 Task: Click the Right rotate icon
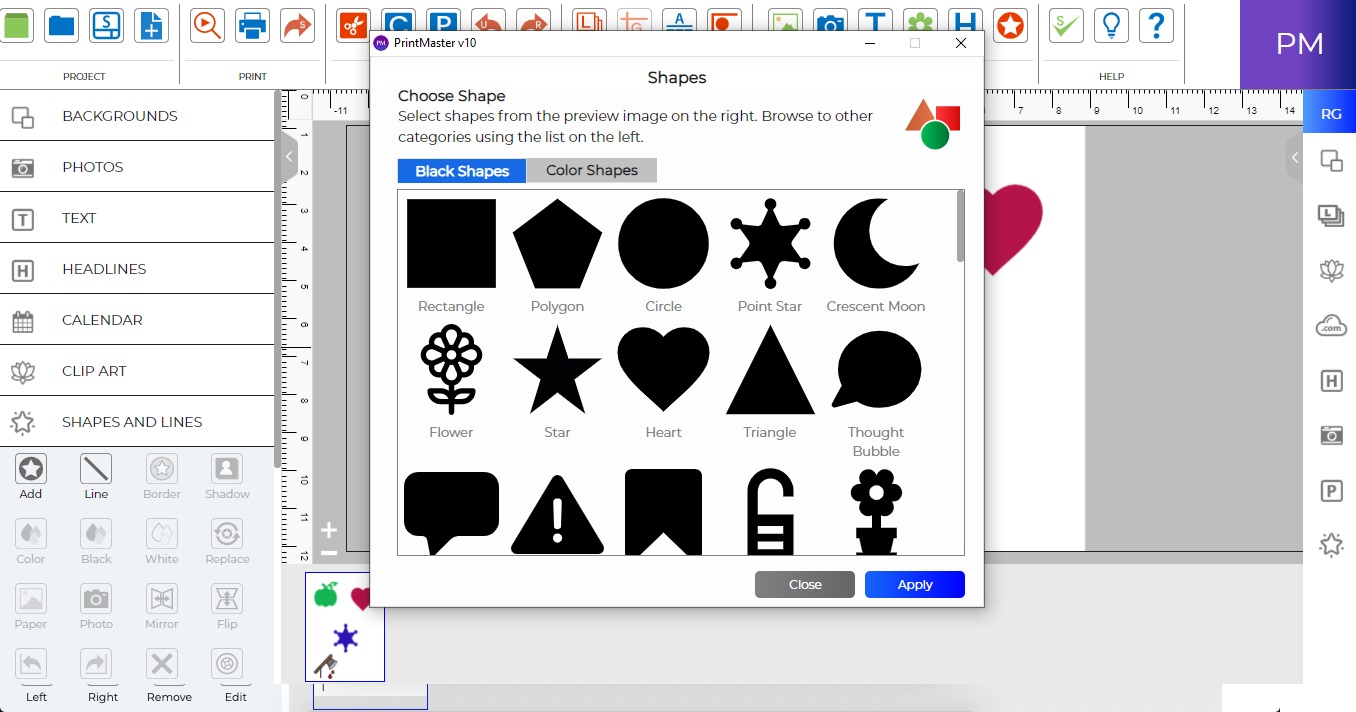tap(96, 664)
